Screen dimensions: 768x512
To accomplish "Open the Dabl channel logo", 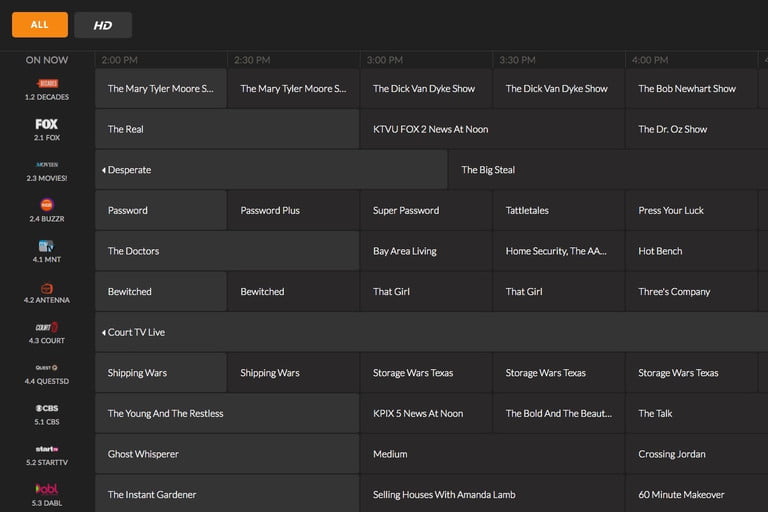I will 47,489.
